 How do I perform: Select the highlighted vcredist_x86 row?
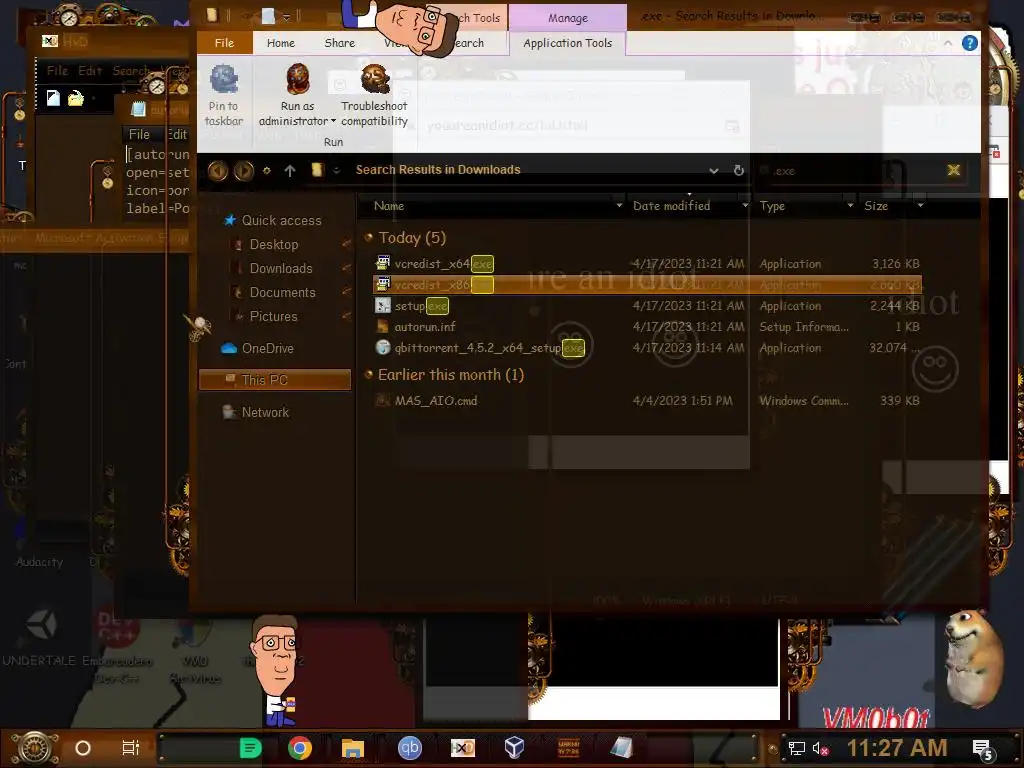coord(647,285)
